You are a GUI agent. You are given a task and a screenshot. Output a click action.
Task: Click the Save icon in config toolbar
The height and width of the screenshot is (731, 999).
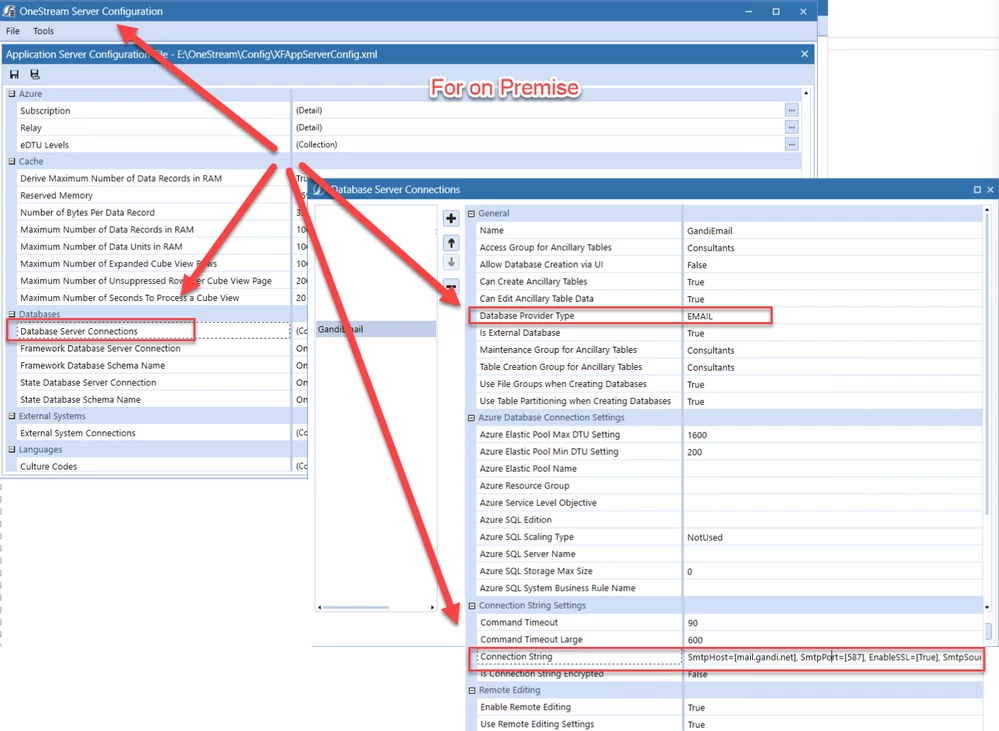14,75
